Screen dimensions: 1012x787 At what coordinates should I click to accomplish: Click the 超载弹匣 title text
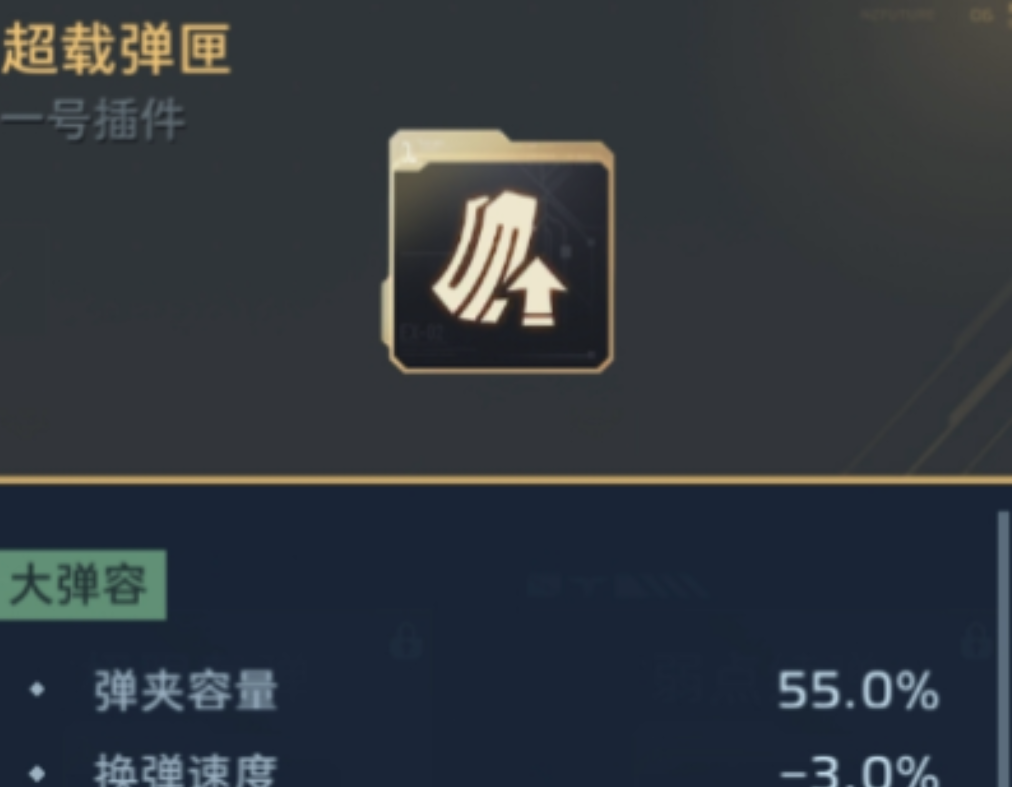point(116,49)
